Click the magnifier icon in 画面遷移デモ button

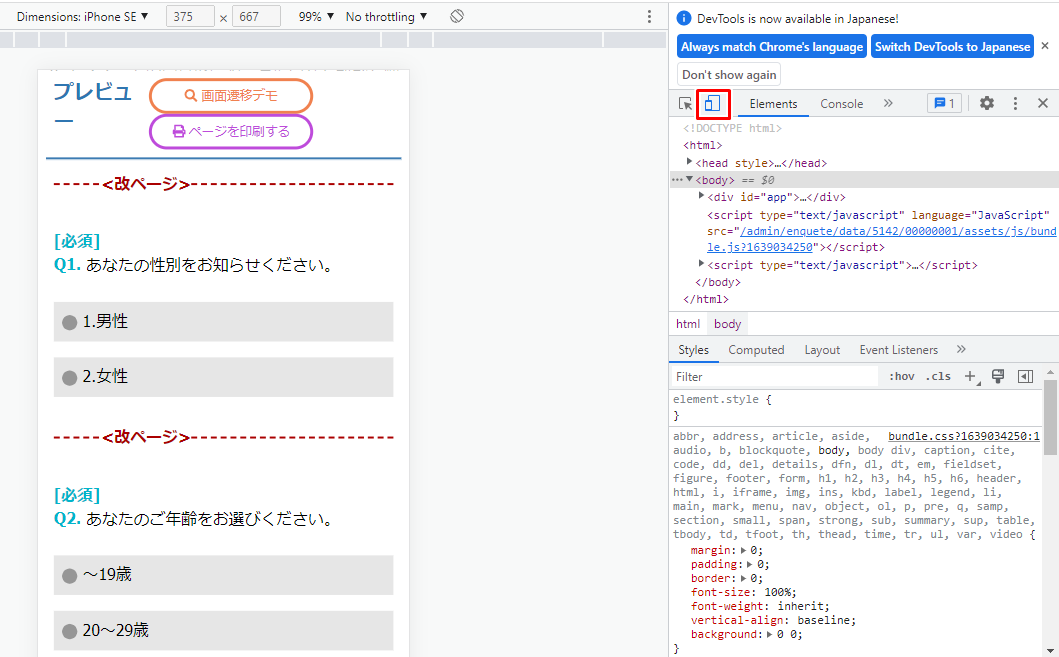190,96
